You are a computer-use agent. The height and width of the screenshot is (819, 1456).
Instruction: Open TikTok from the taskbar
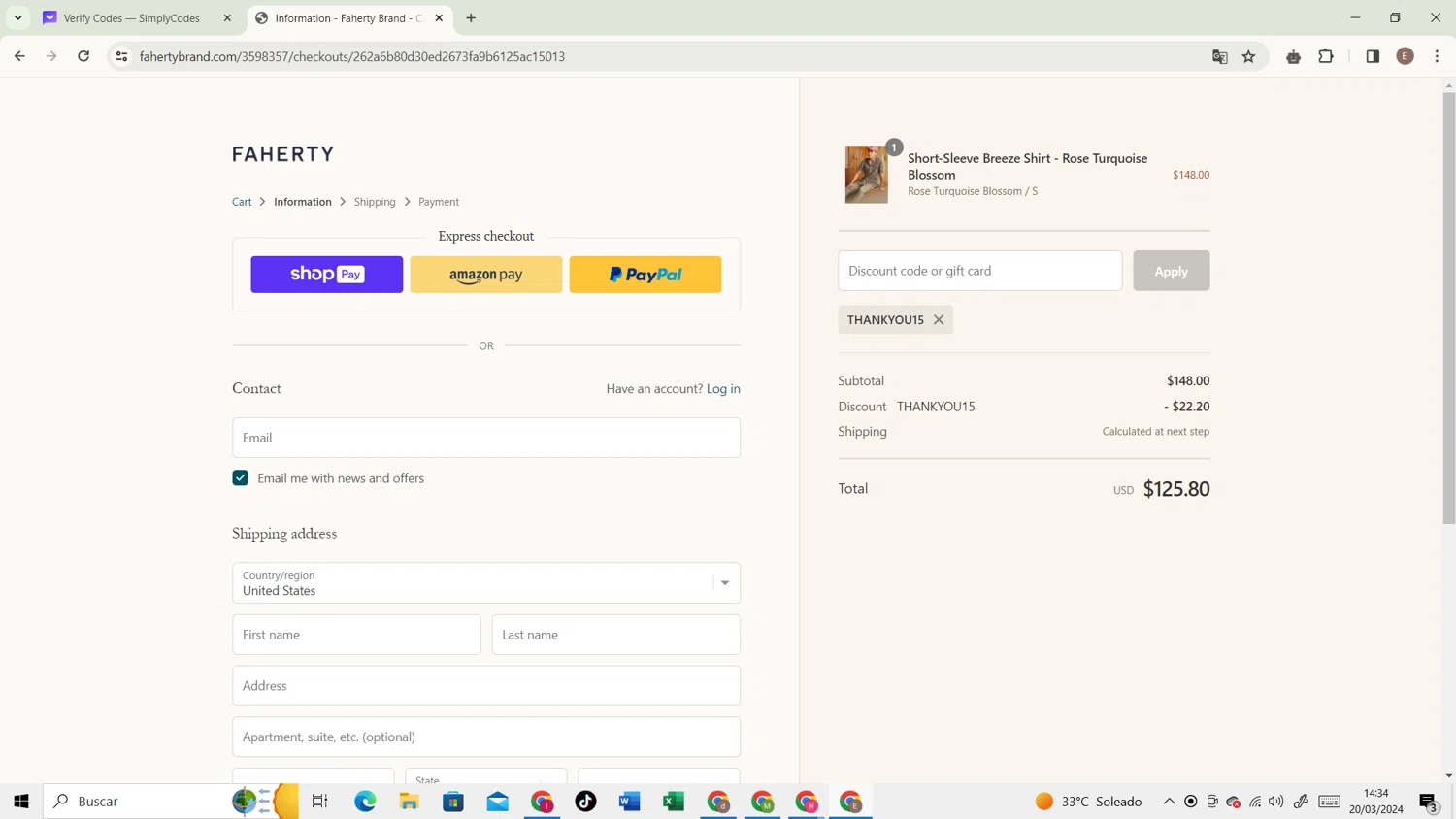point(586,802)
